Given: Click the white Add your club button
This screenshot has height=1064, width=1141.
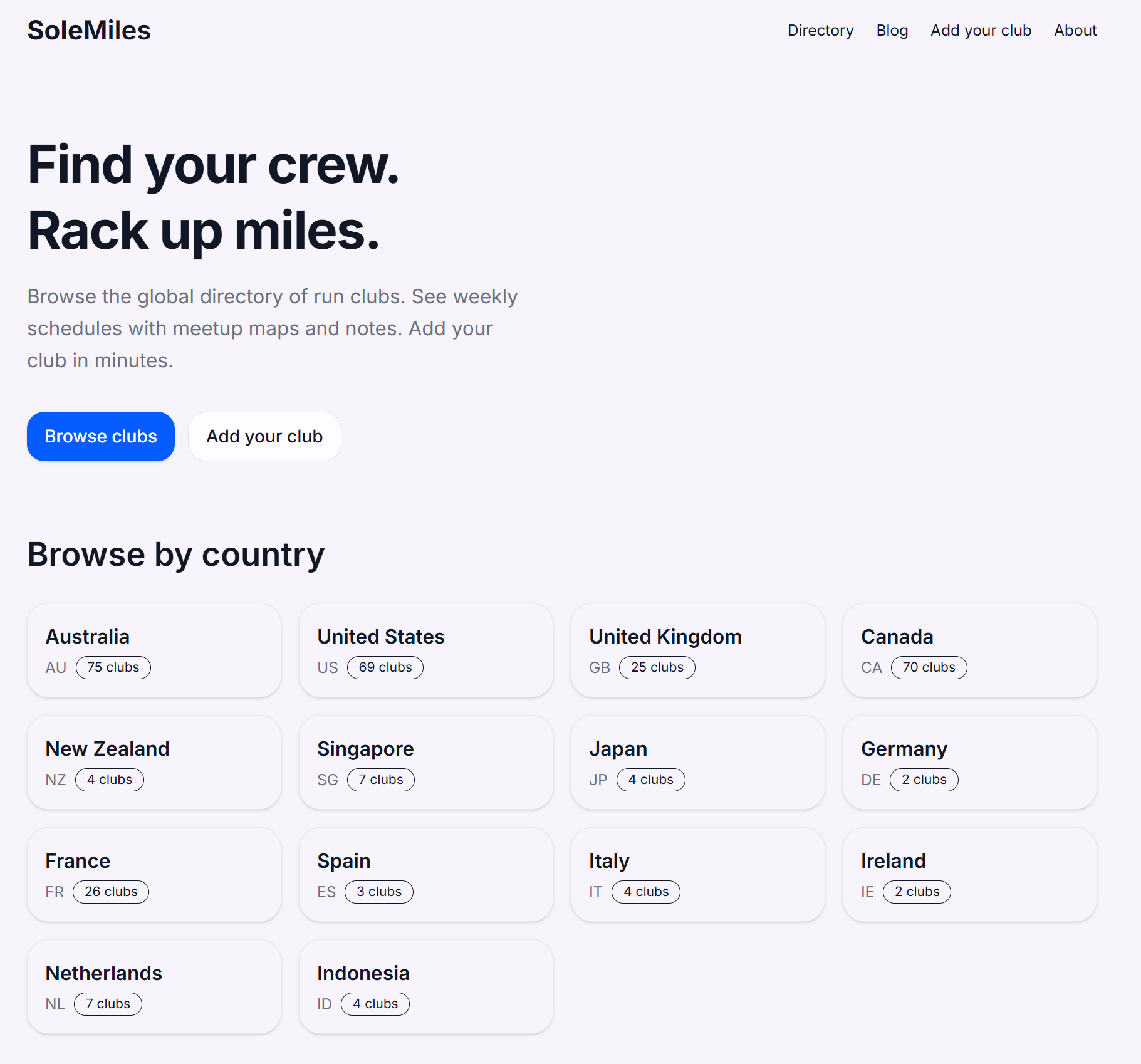Looking at the screenshot, I should click(x=264, y=437).
